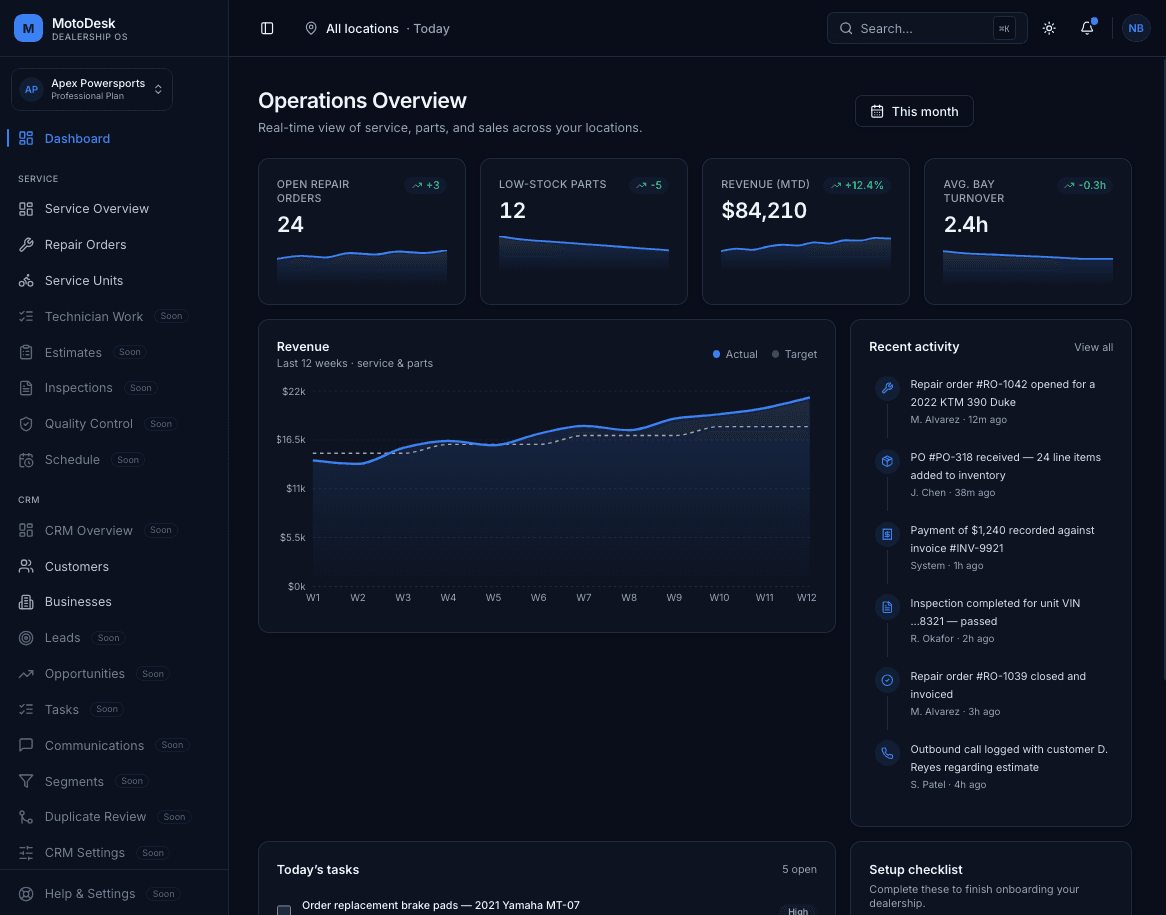1166x915 pixels.
Task: Open the NB user avatar menu
Action: click(x=1136, y=28)
